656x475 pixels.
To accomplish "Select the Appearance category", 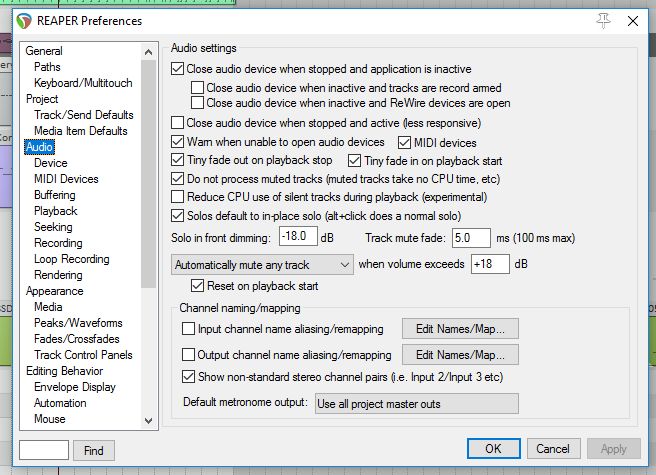I will point(54,291).
